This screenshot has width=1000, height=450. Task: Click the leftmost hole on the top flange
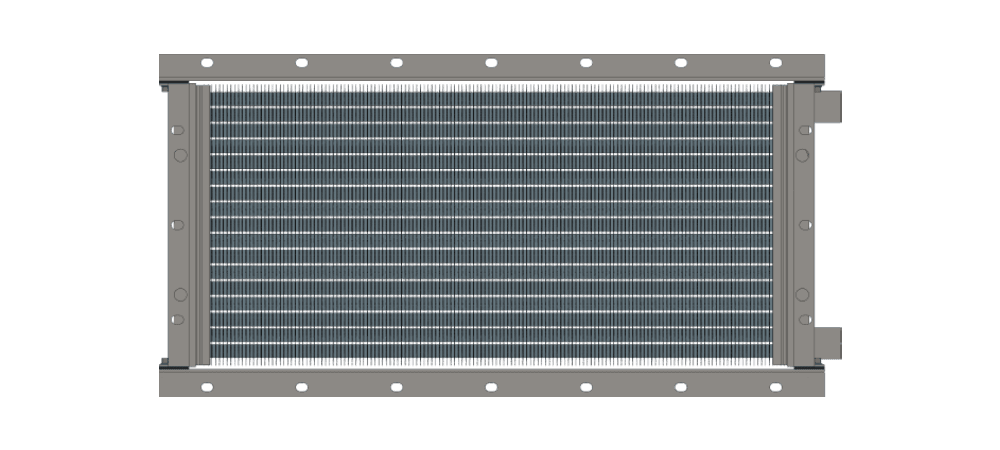tap(207, 62)
